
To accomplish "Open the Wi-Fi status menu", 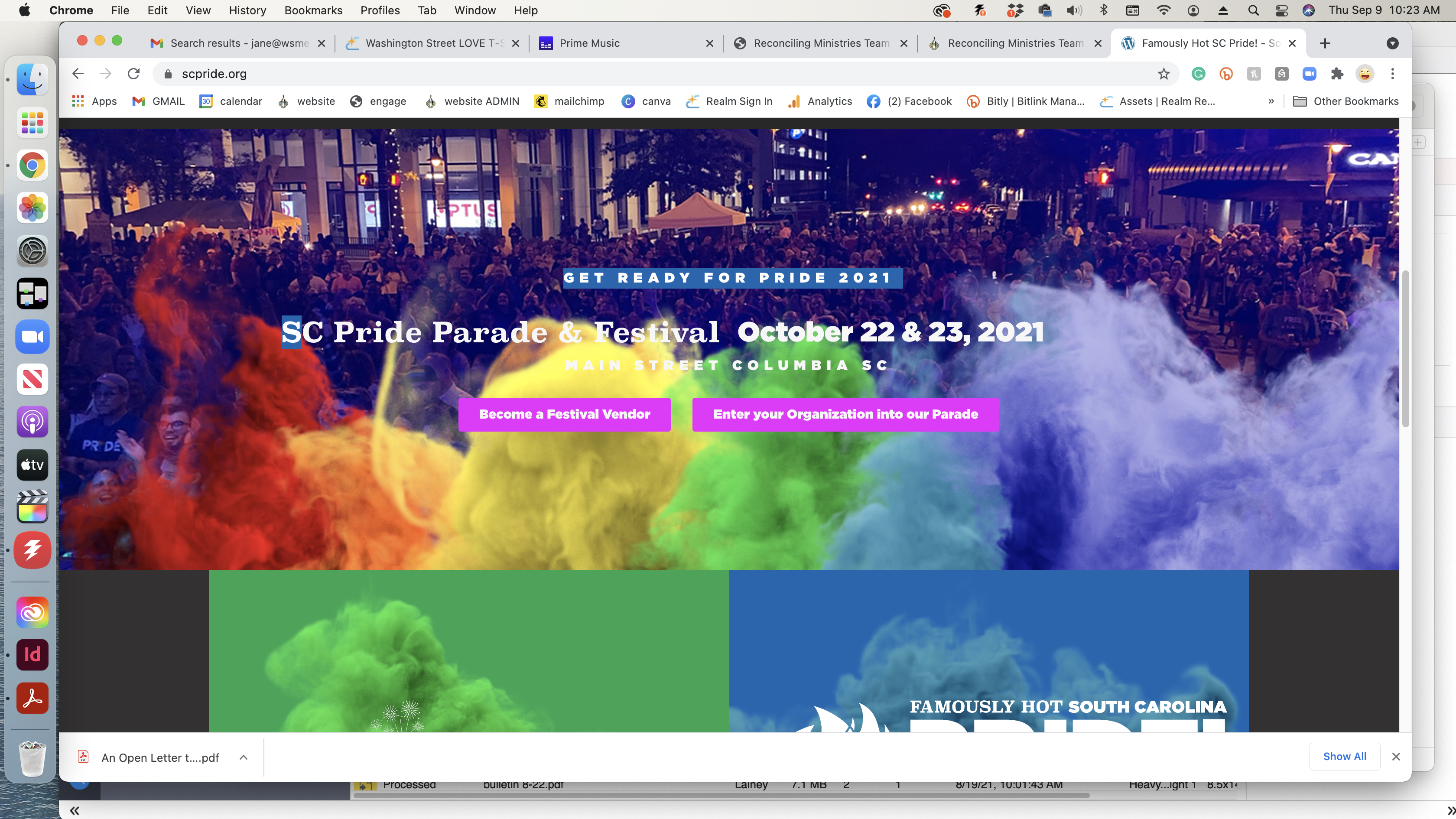I will 1163,10.
